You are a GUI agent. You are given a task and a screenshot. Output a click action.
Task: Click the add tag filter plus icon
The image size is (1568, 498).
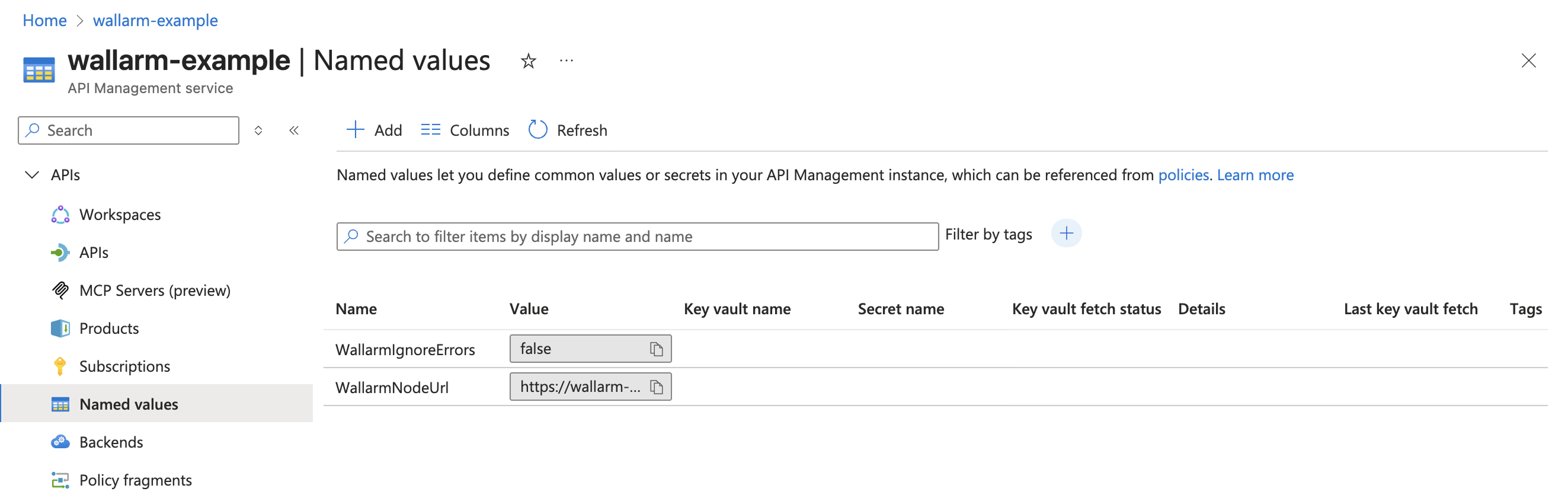pos(1066,234)
